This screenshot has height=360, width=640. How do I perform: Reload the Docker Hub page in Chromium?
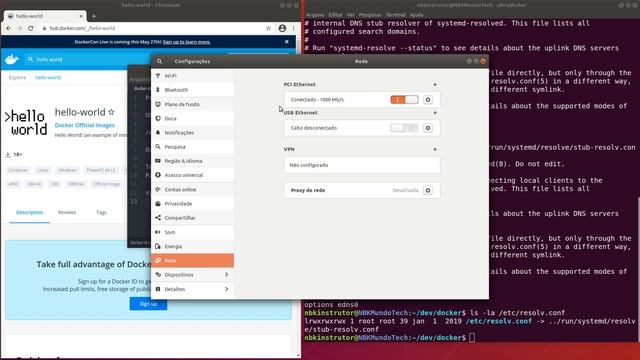click(31, 28)
